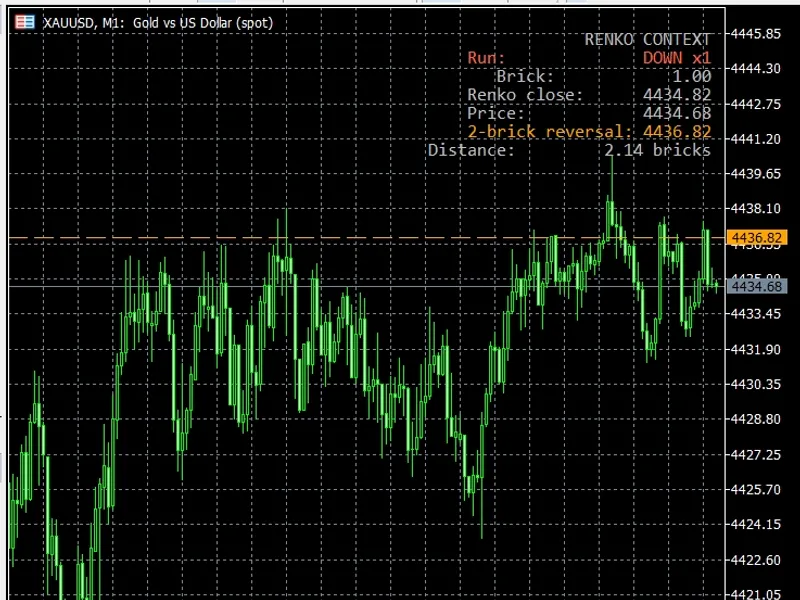Click the 4444.30 price scale label
The width and height of the screenshot is (800, 600).
coord(756,68)
